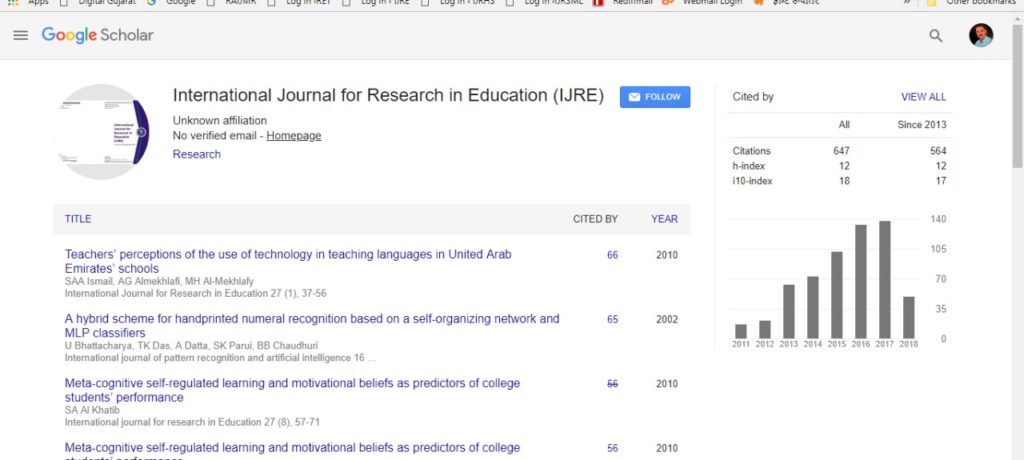
Task: Click the 2015 bar in the citations chart
Action: (x=837, y=295)
